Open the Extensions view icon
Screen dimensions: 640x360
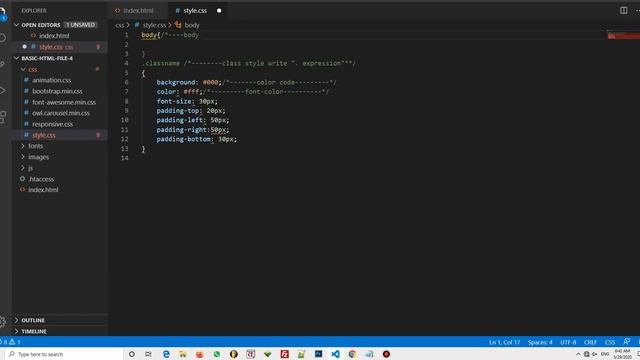coord(2,117)
